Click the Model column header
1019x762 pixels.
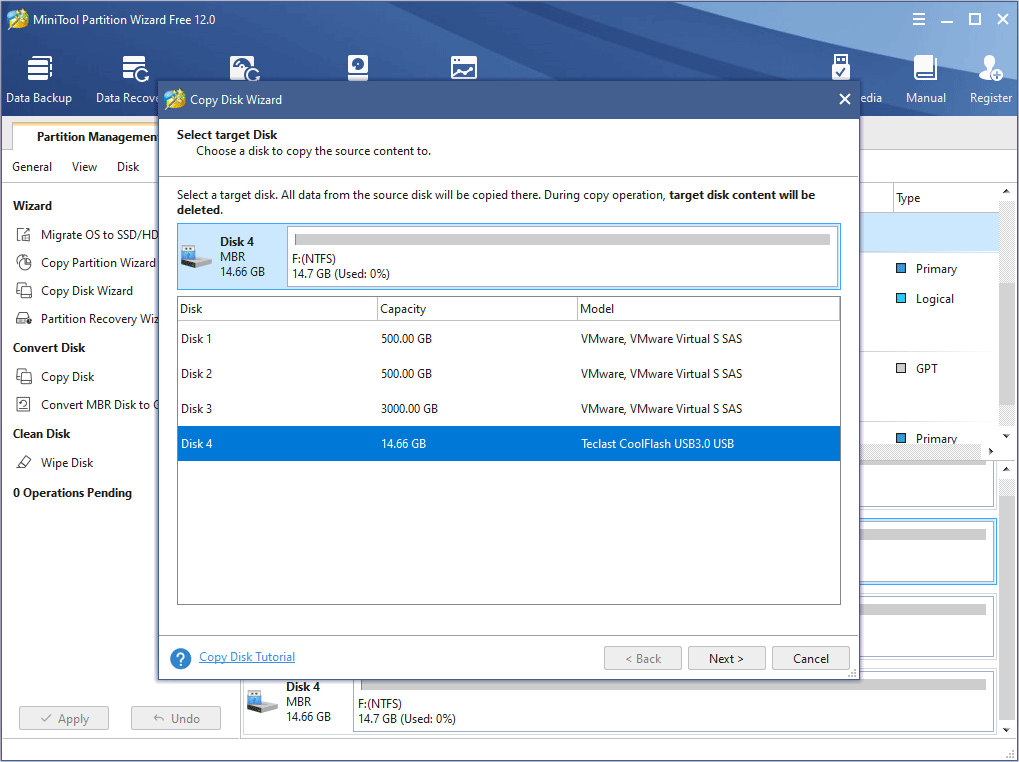point(708,309)
